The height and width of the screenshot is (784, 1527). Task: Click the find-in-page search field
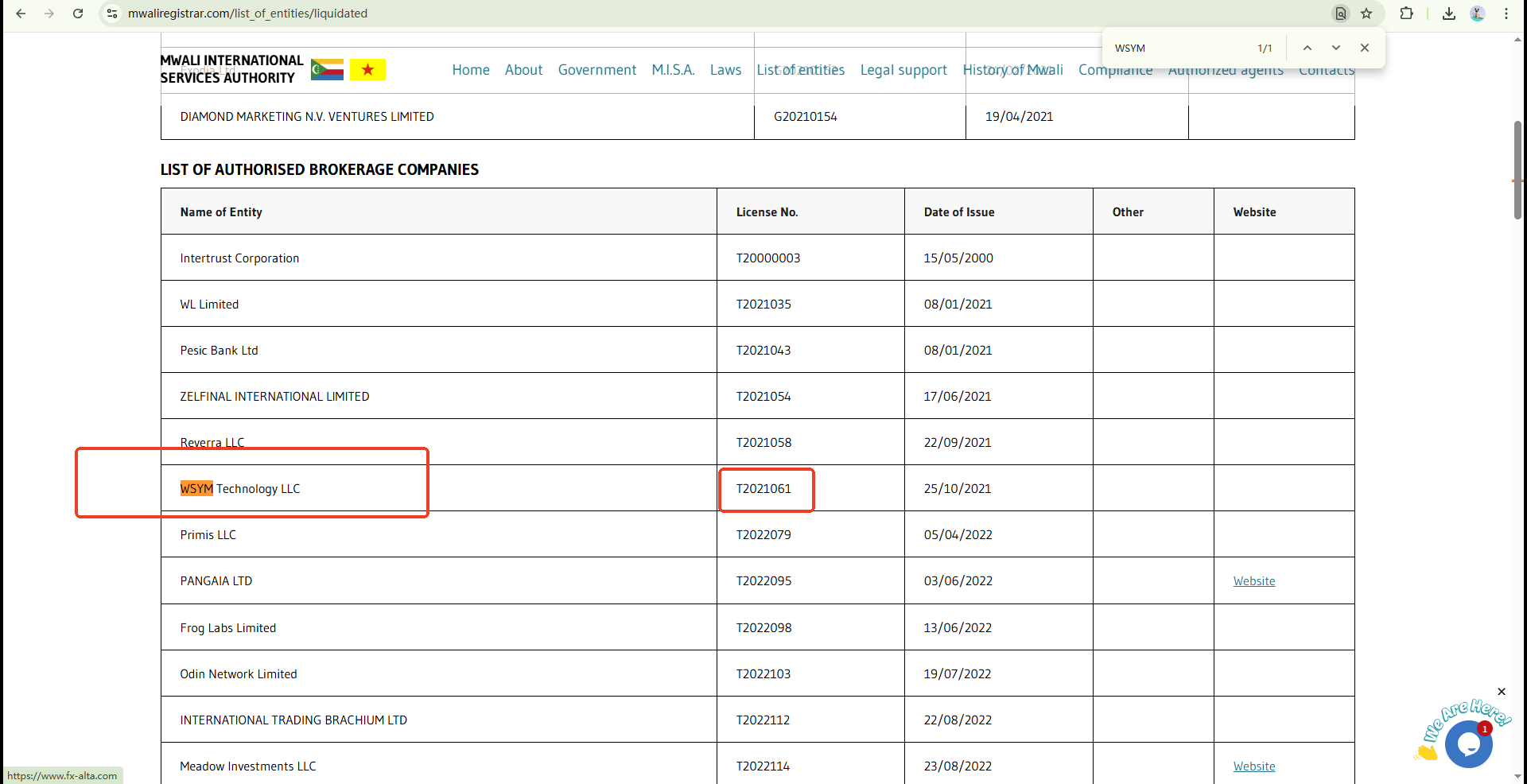coord(1177,48)
